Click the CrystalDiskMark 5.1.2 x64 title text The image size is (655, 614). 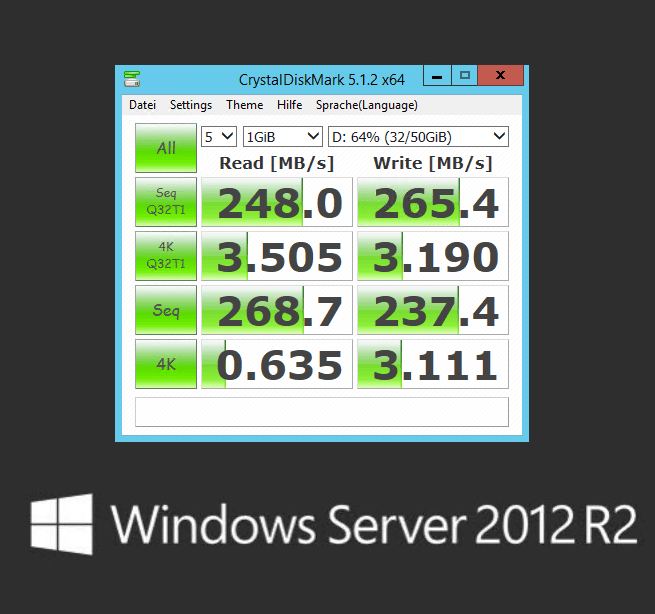tap(322, 80)
